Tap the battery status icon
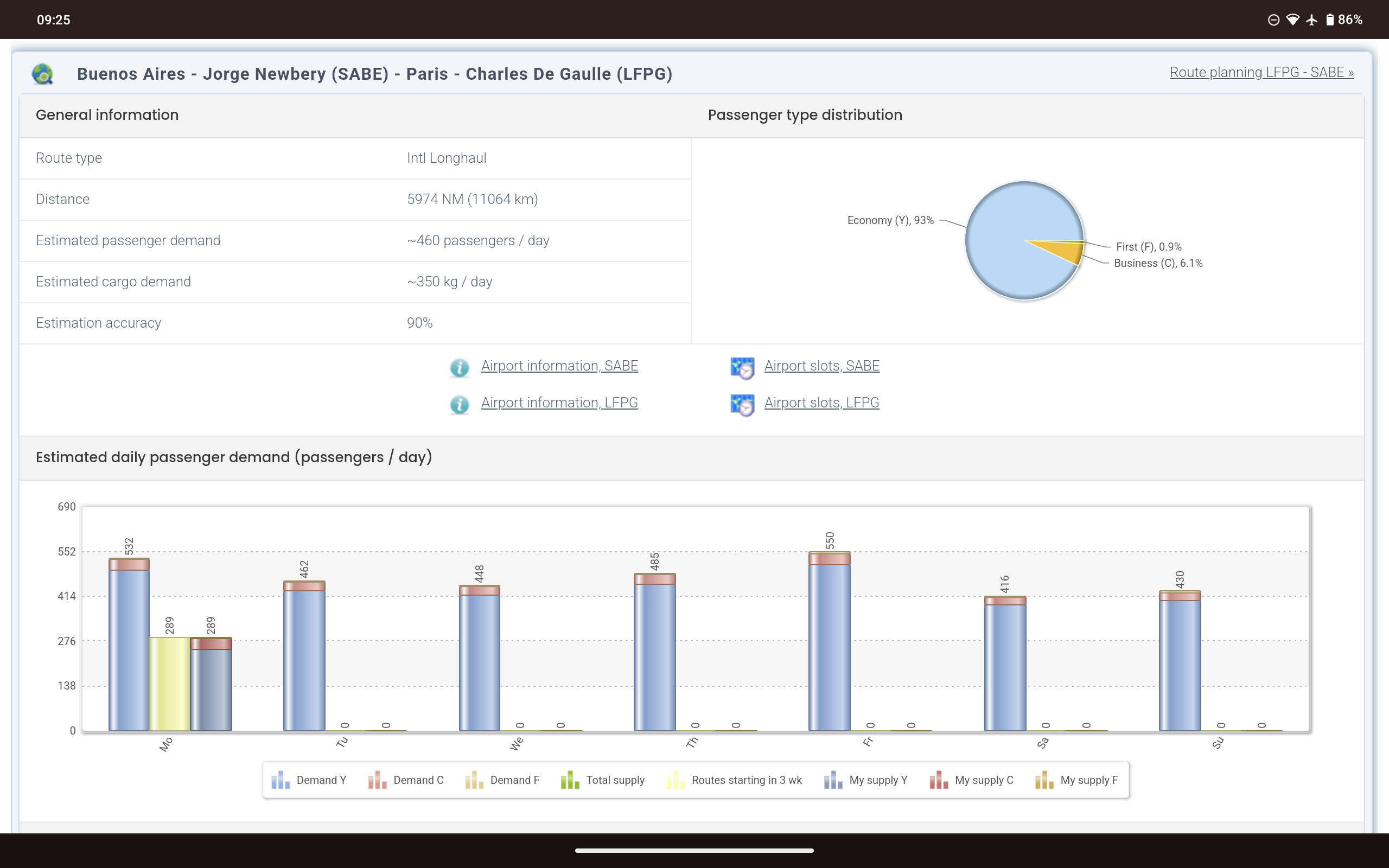 (x=1329, y=20)
